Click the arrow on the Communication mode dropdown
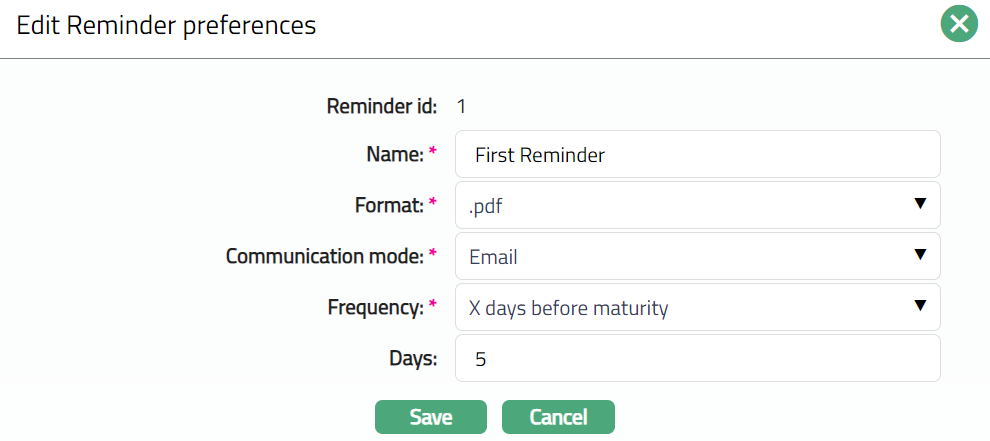 [x=920, y=255]
